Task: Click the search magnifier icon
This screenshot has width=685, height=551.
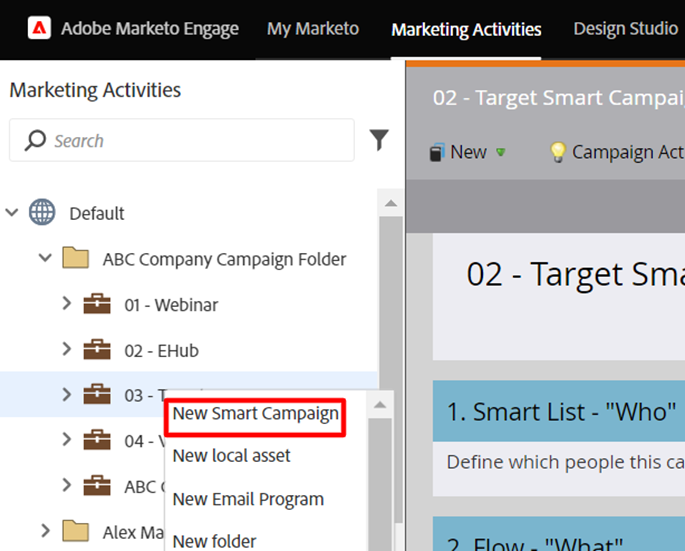Action: 35,141
